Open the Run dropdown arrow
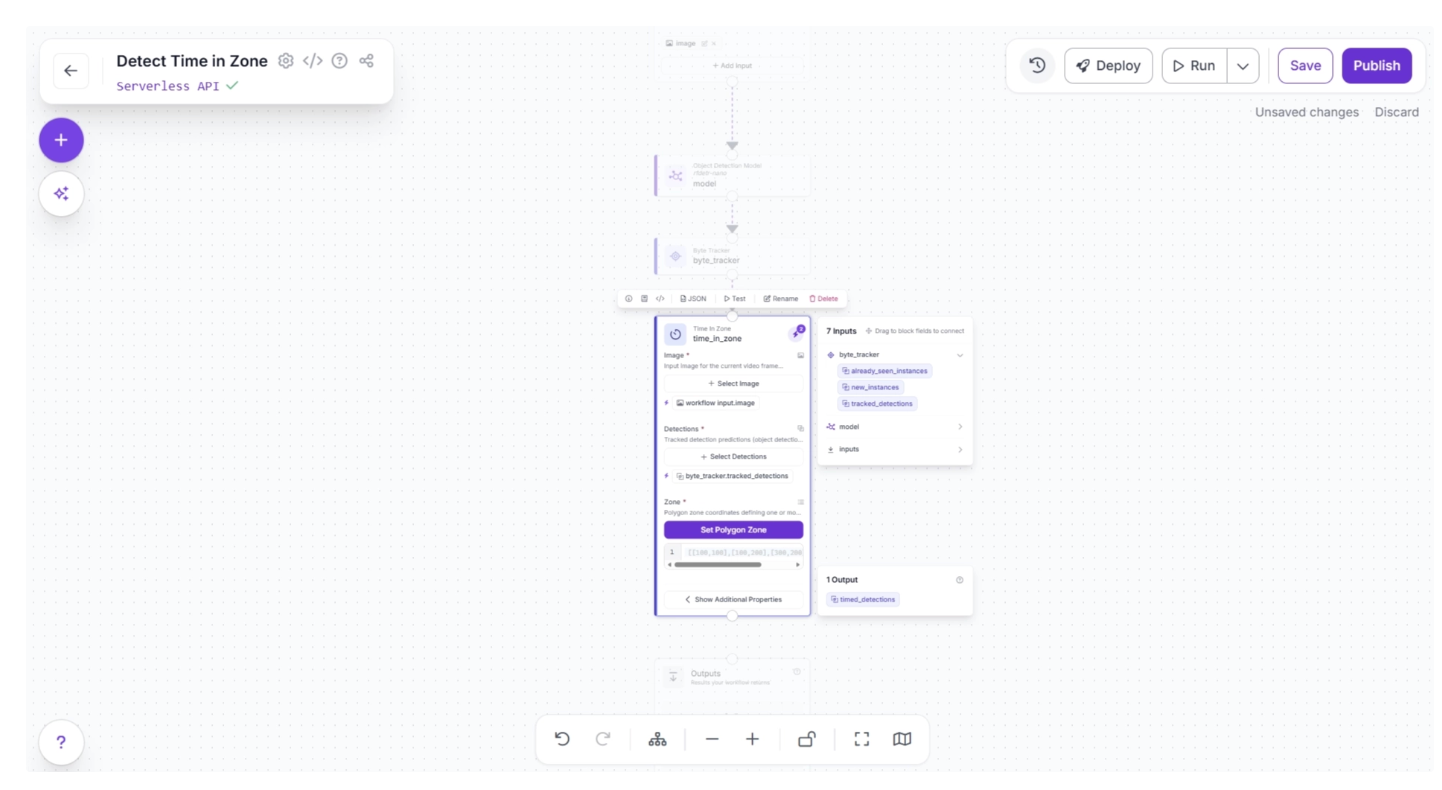Screen dimensions: 1442x790 click(x=1242, y=66)
